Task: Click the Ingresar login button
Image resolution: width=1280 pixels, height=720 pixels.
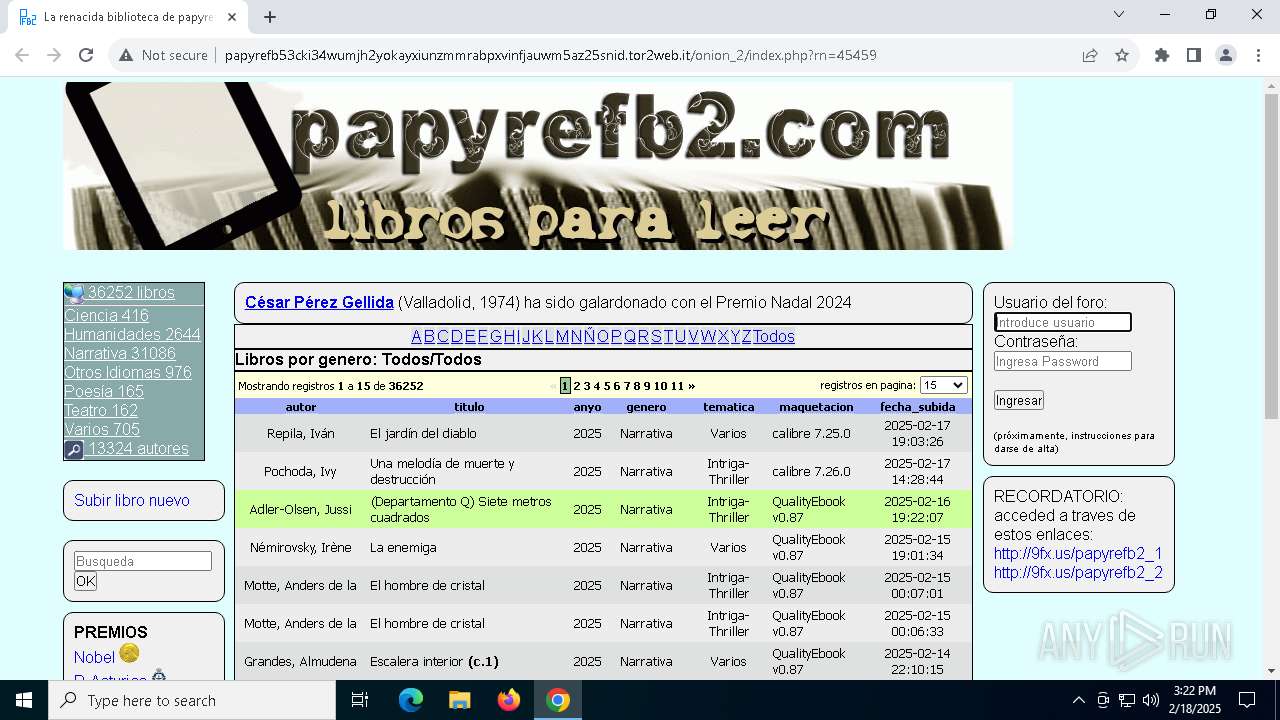Action: click(x=1019, y=400)
